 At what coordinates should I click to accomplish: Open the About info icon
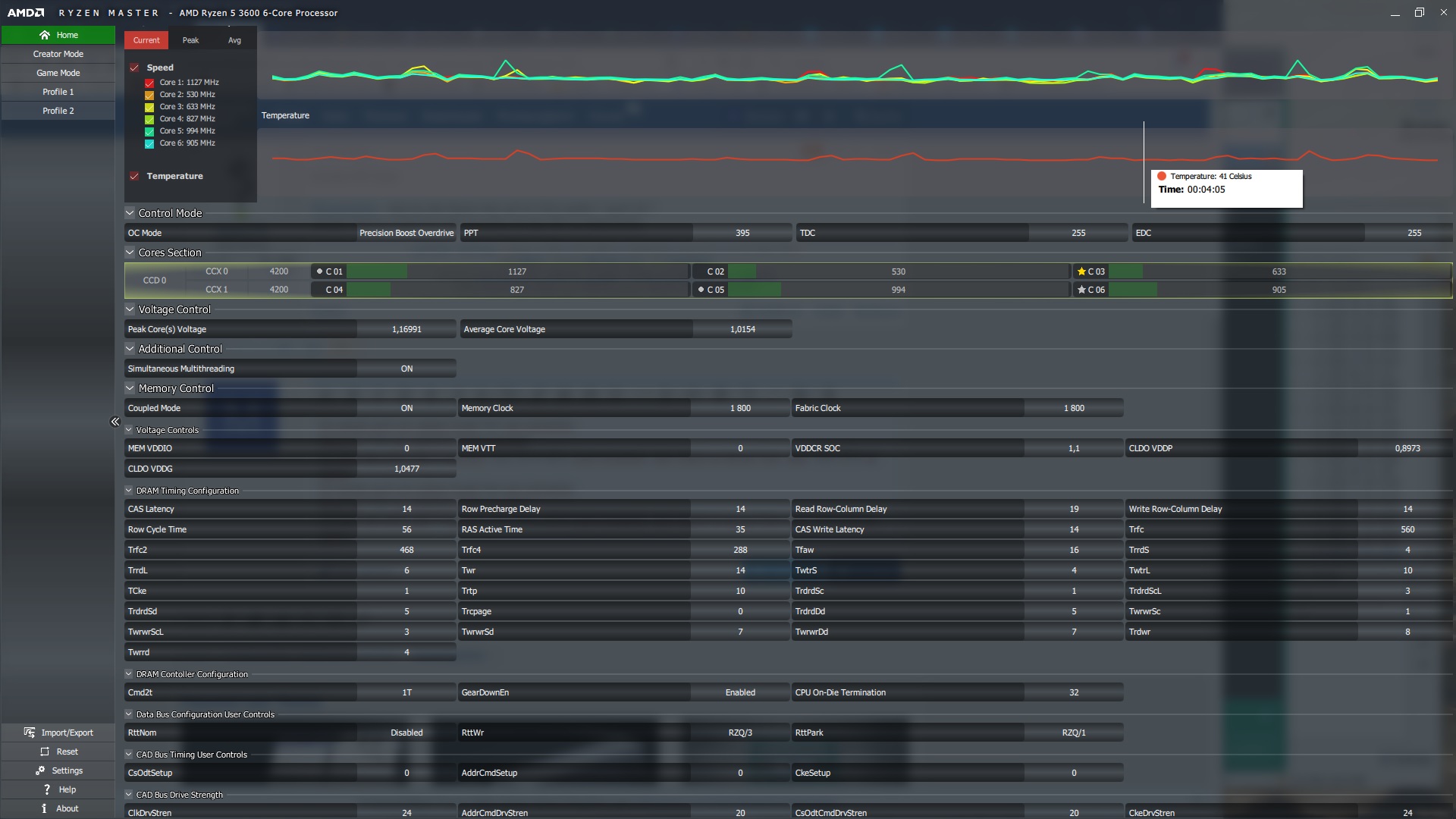tap(44, 808)
